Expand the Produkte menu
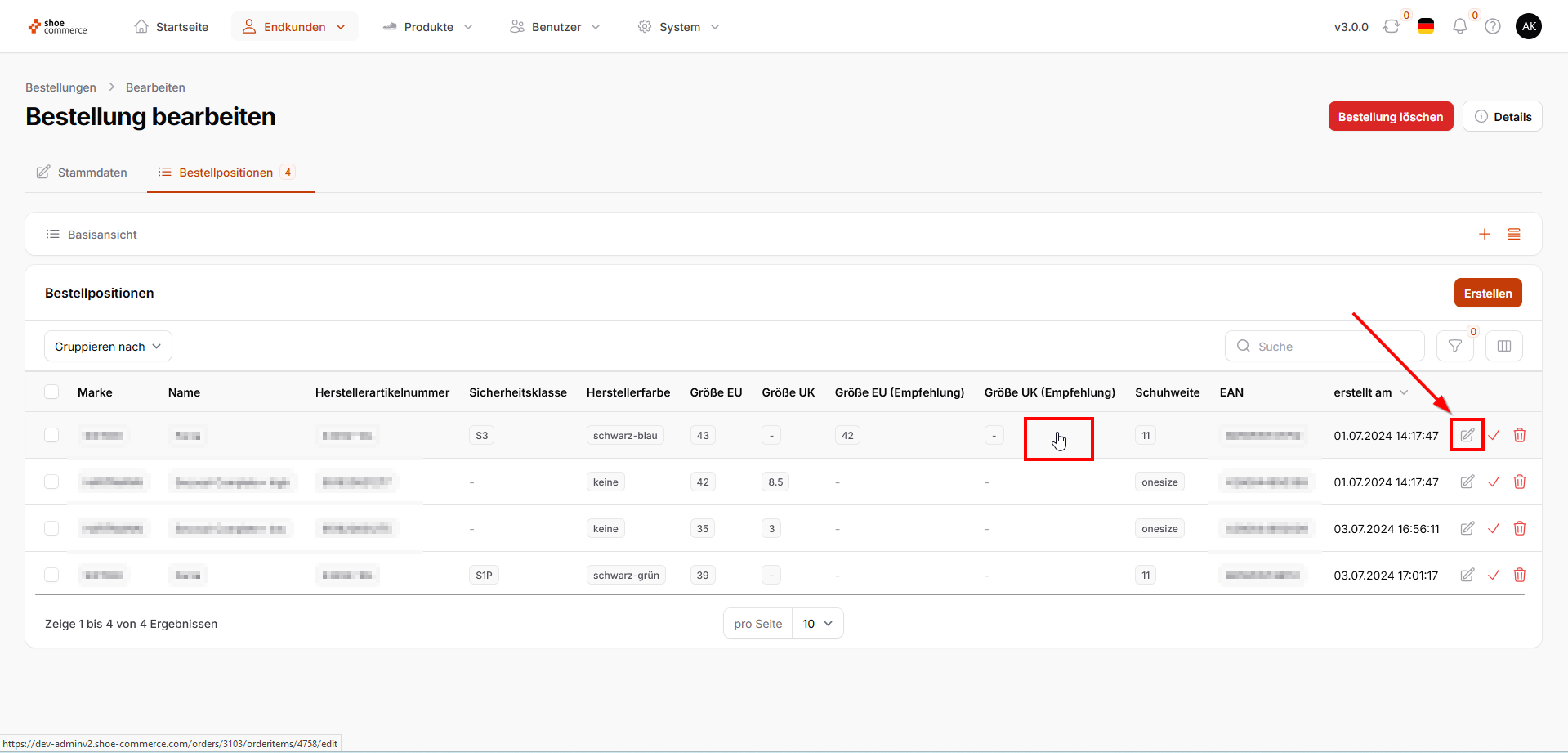1568x753 pixels. [x=427, y=27]
